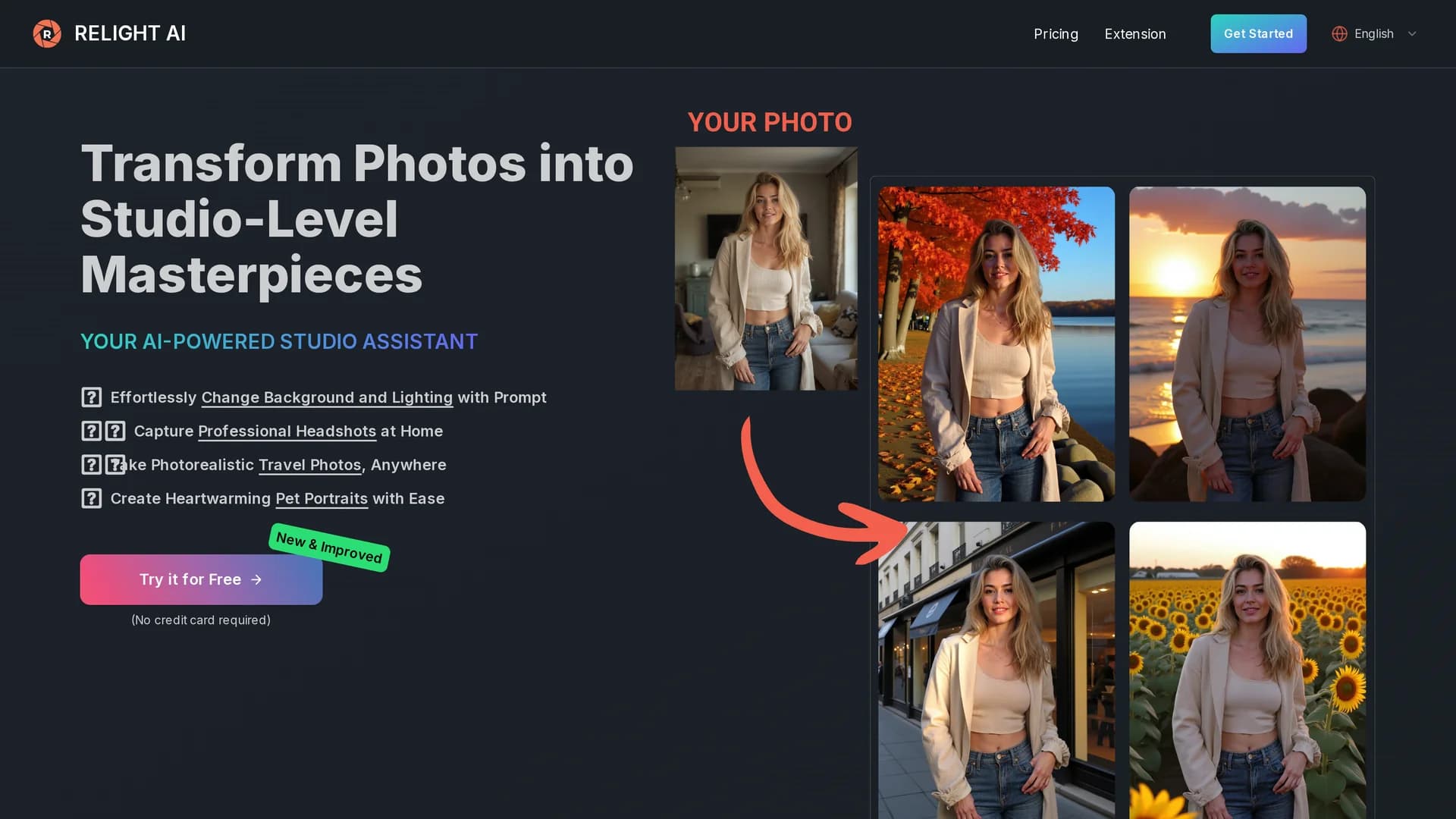Screen dimensions: 1456x819
Task: Expand the English language dropdown
Action: pos(1374,33)
